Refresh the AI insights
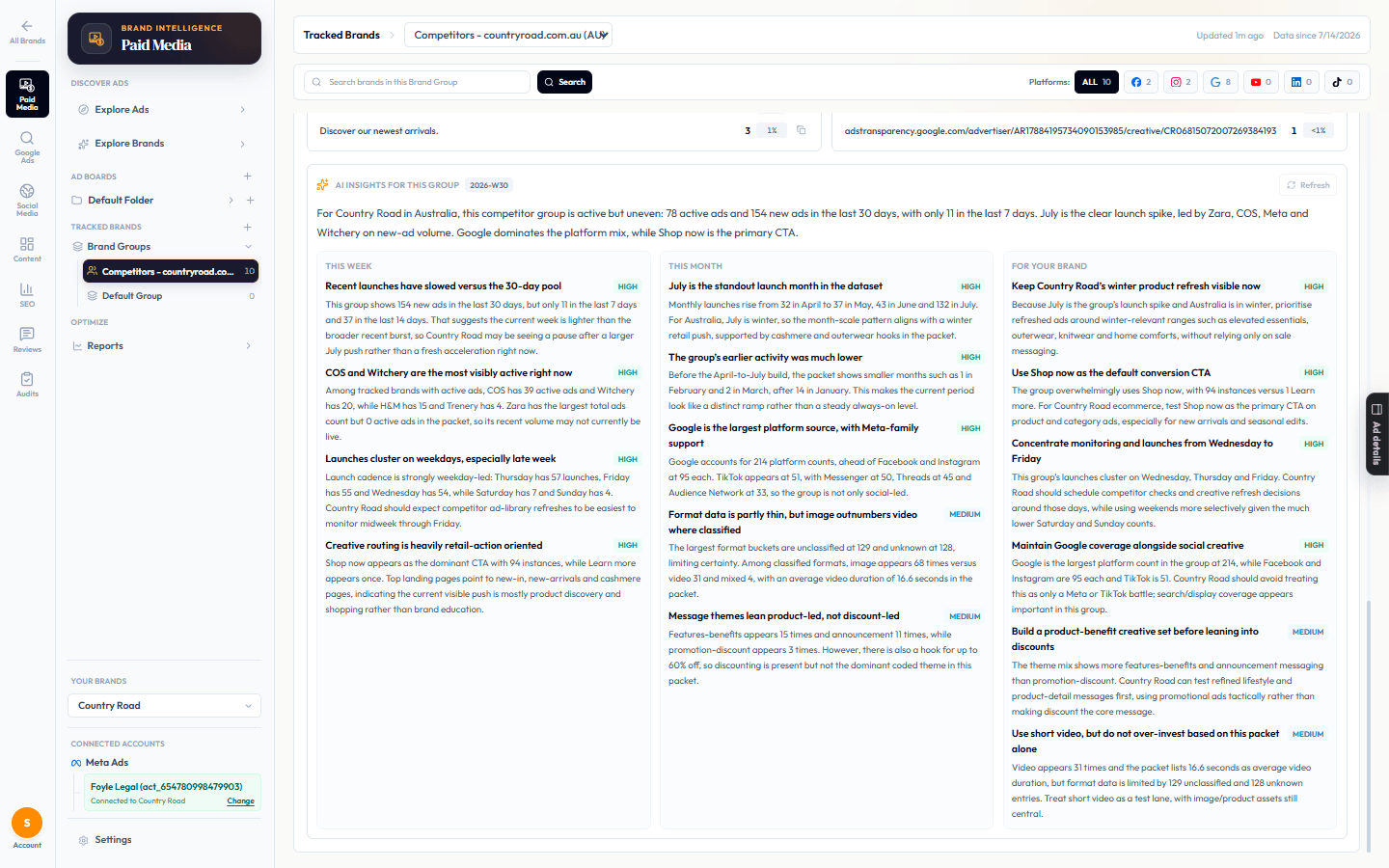1389x868 pixels. (x=1308, y=185)
